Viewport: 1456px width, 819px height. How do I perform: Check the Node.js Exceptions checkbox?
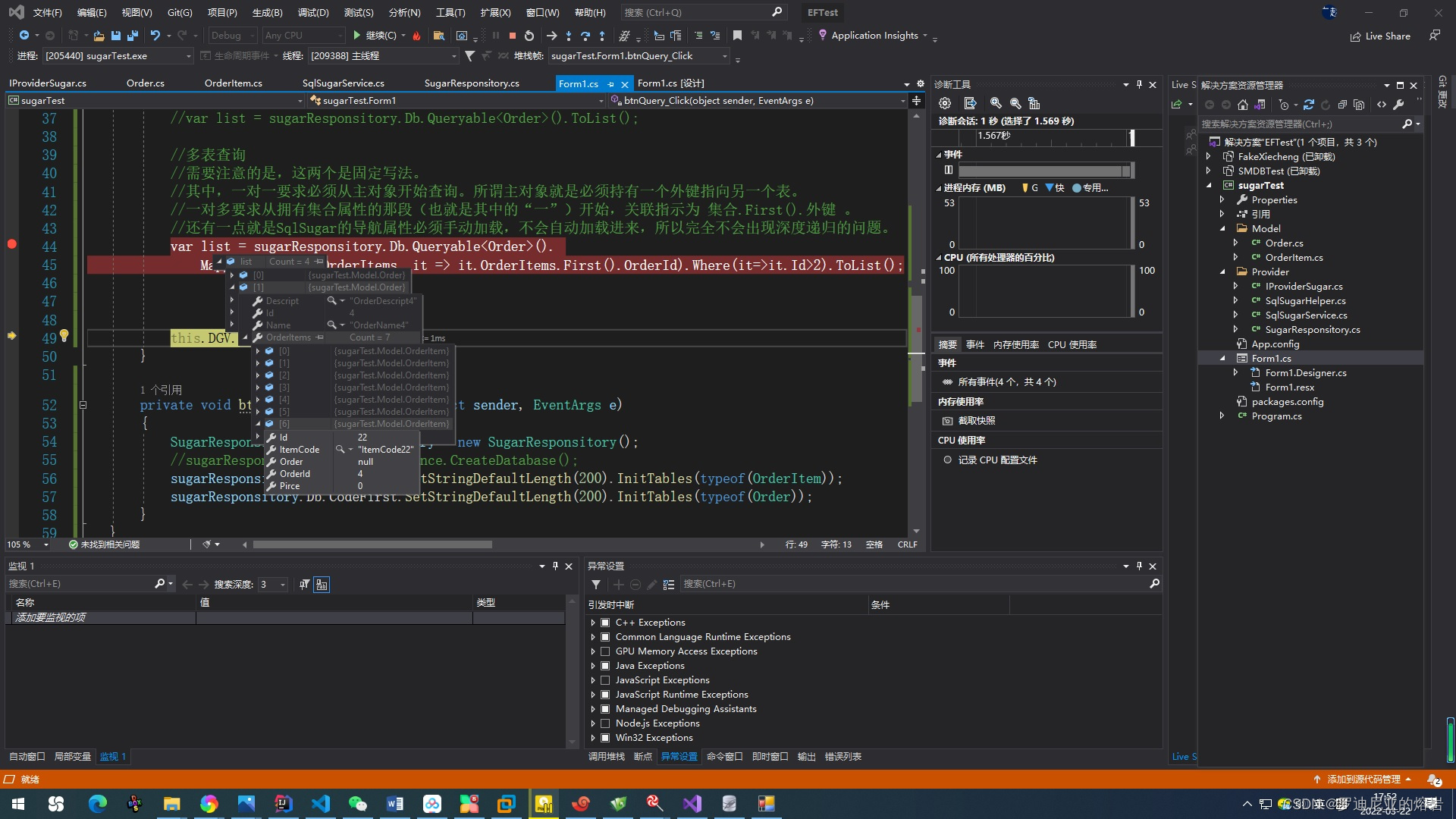click(605, 723)
